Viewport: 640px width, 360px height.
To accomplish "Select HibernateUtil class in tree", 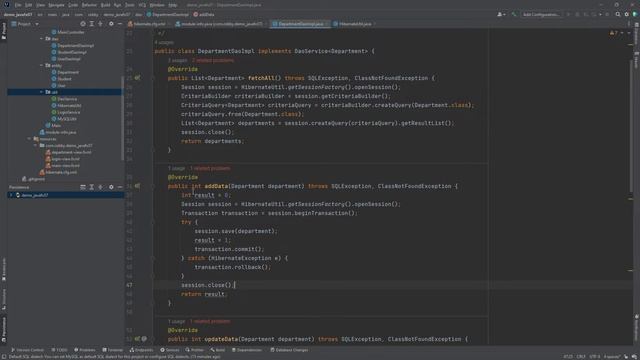I will tap(66, 105).
